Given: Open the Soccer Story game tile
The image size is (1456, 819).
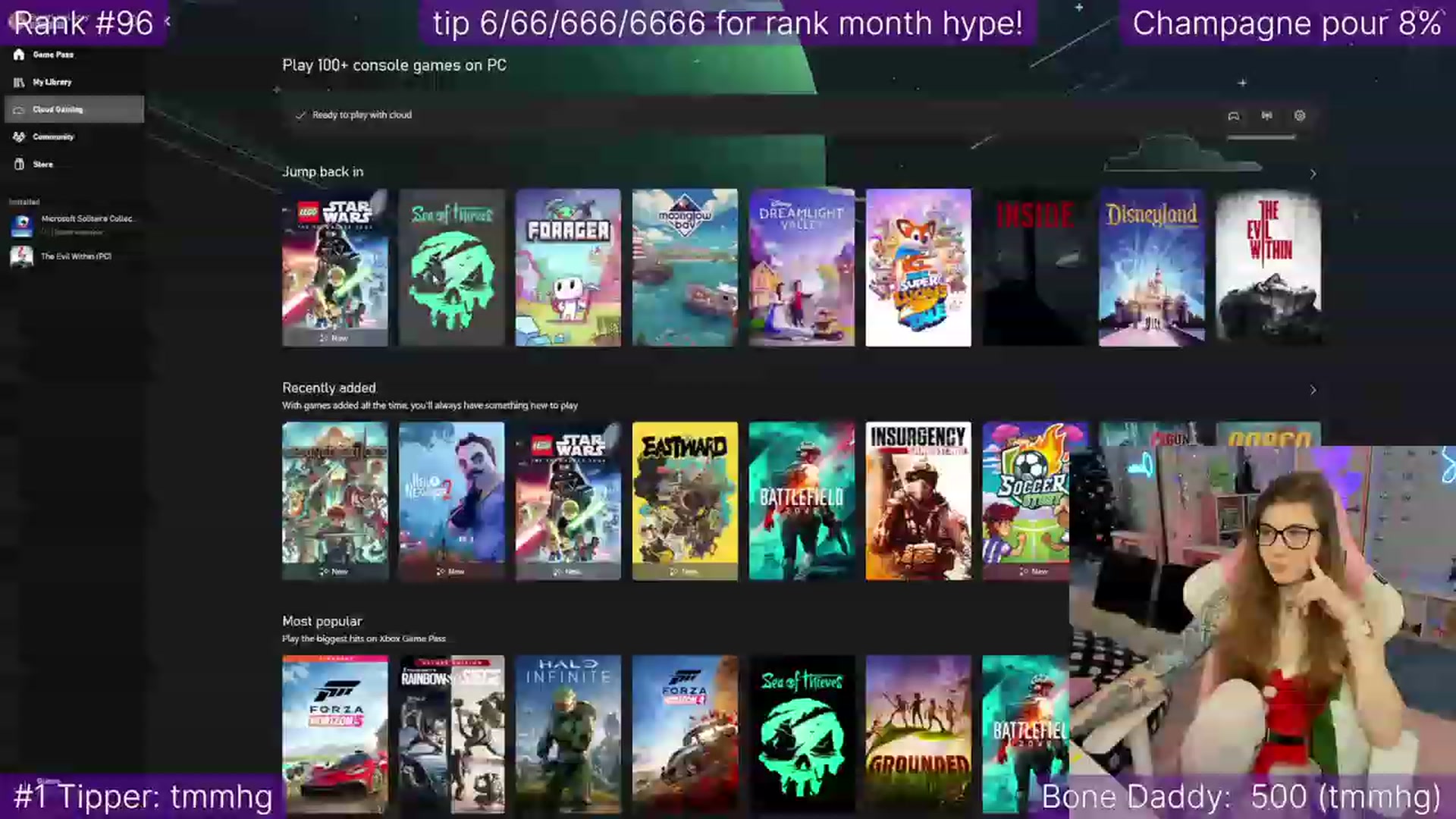Looking at the screenshot, I should tap(1026, 501).
